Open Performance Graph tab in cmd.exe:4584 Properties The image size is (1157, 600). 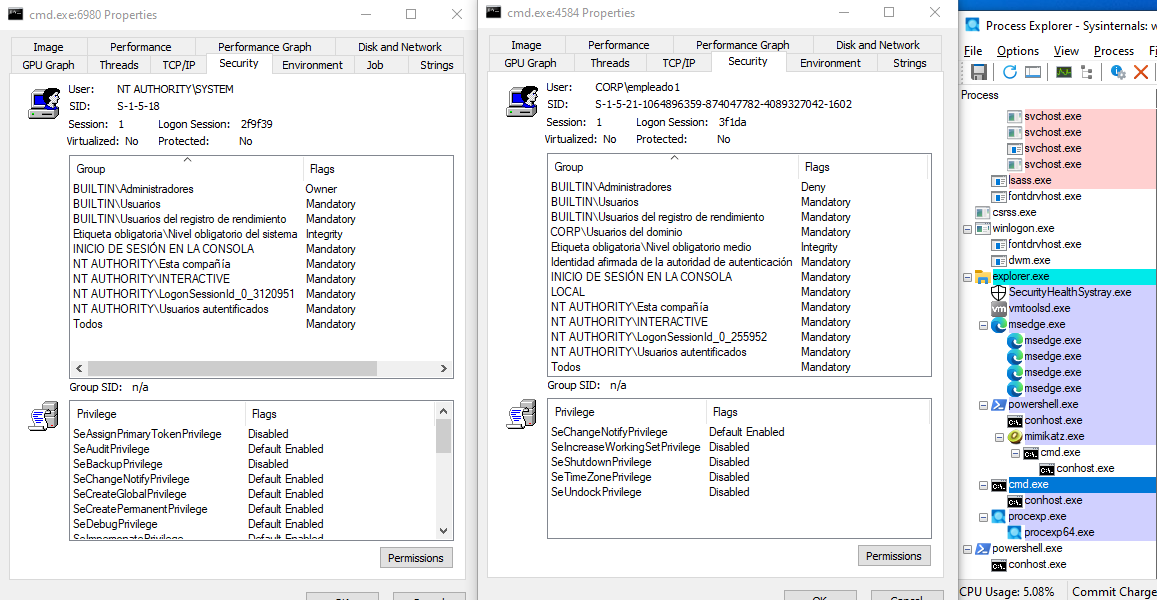tap(742, 45)
